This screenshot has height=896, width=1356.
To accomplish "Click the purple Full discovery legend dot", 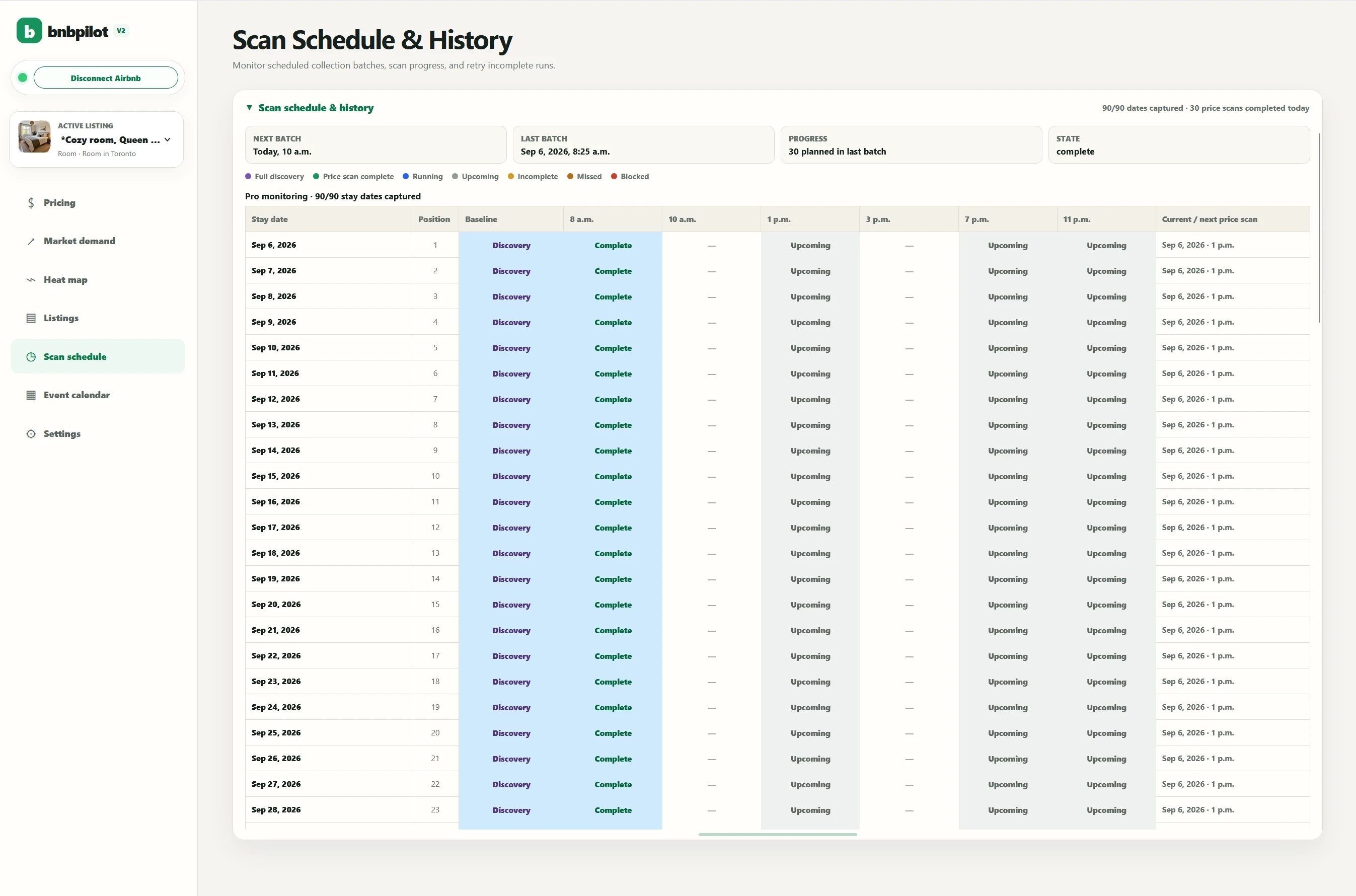I will [x=248, y=177].
